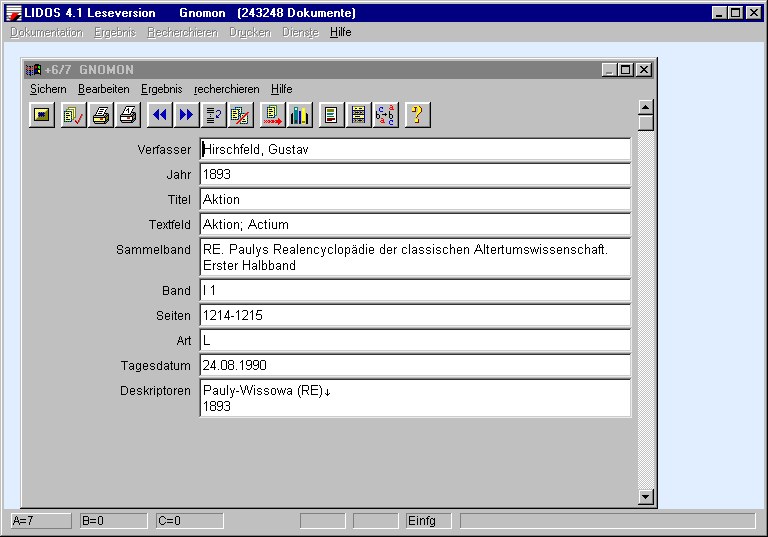Click the scroll up arrow of the form scrollbar
768x537 pixels.
click(646, 107)
